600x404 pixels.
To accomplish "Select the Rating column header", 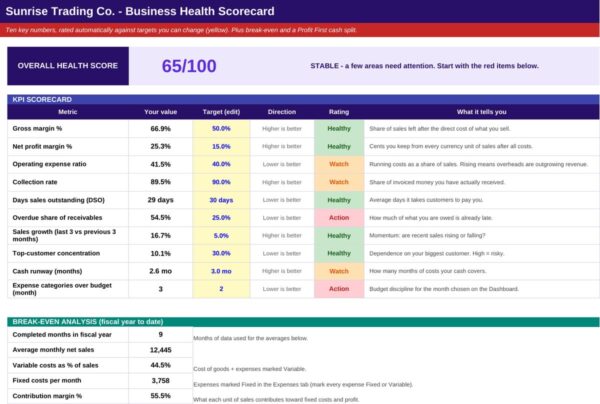I will [339, 112].
